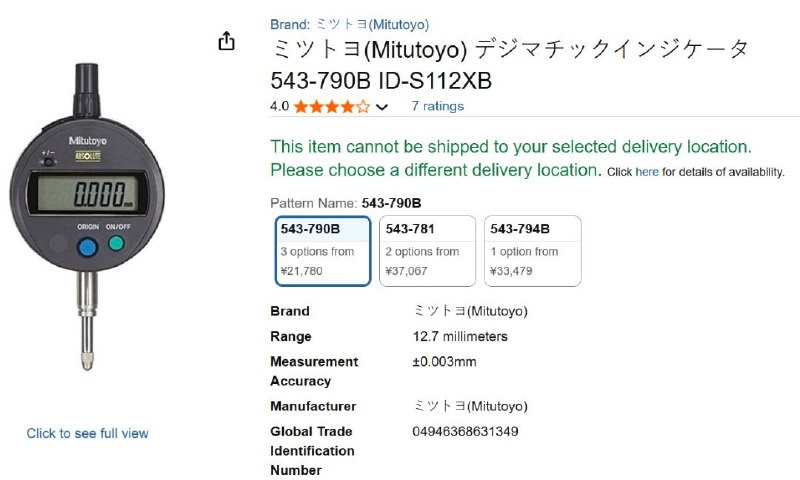Screen dimensions: 800x480
Task: Click the orange star rating icons
Action: tap(332, 106)
